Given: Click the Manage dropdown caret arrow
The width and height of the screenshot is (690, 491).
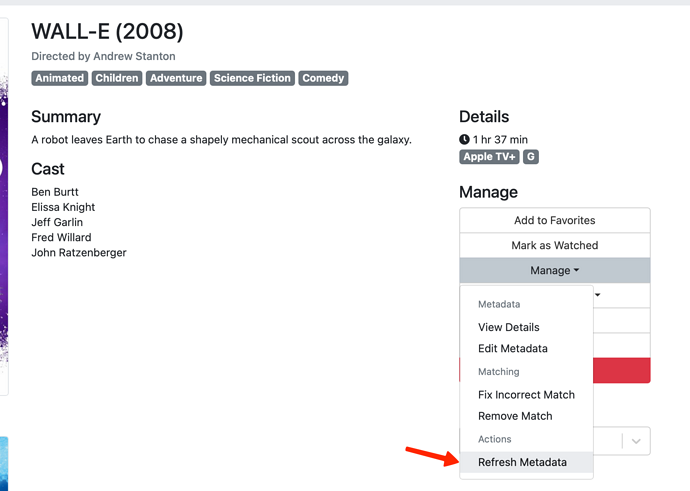Looking at the screenshot, I should coord(576,270).
